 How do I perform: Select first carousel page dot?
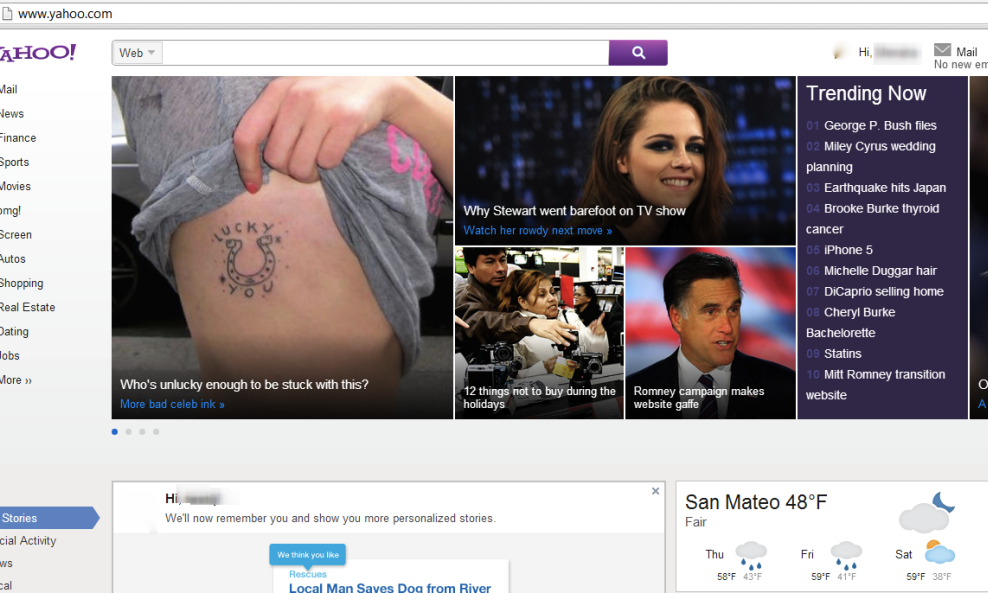[x=115, y=432]
